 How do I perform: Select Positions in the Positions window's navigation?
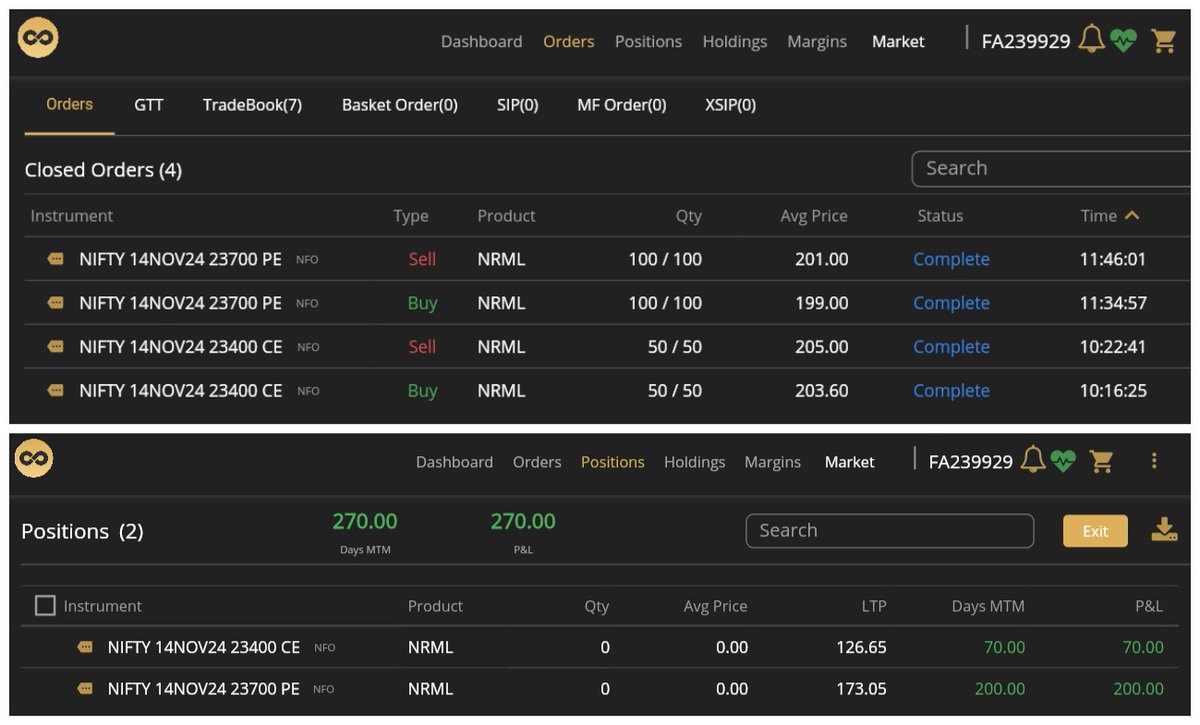pos(613,462)
